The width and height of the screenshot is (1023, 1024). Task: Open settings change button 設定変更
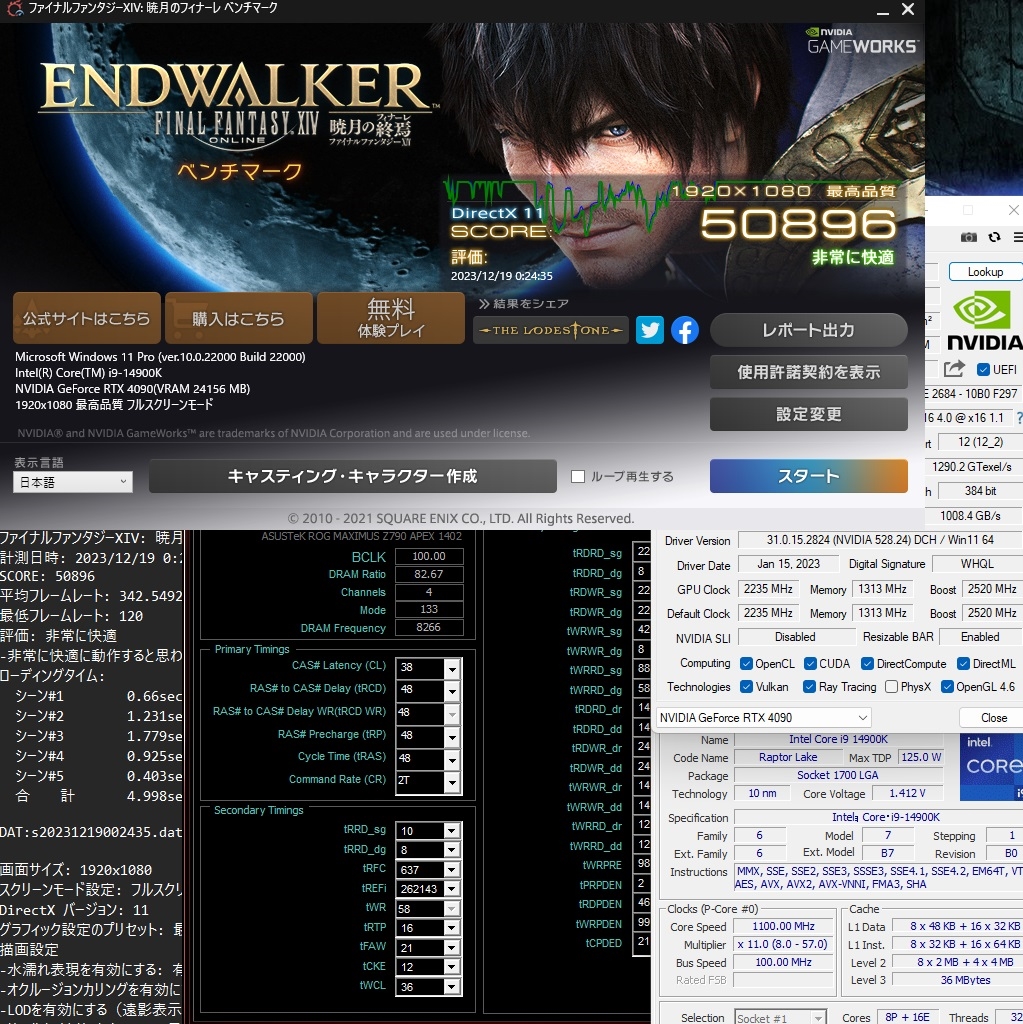tap(809, 414)
